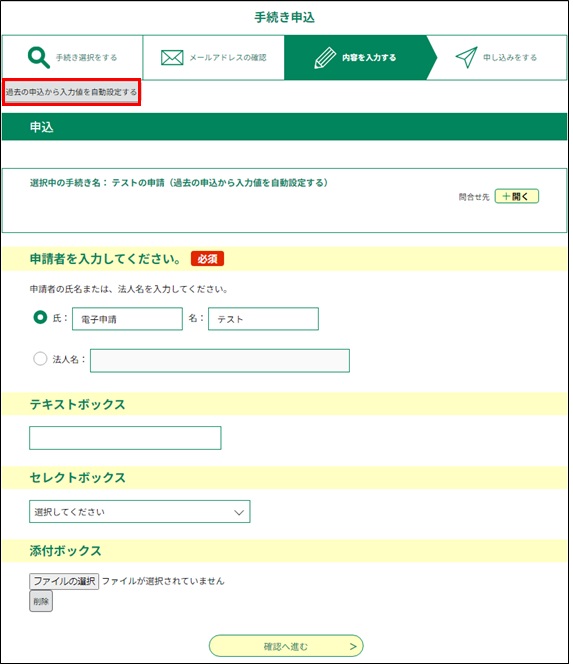Click ファイルの選択 file chooser button
The height and width of the screenshot is (668, 573).
pyautogui.click(x=64, y=581)
